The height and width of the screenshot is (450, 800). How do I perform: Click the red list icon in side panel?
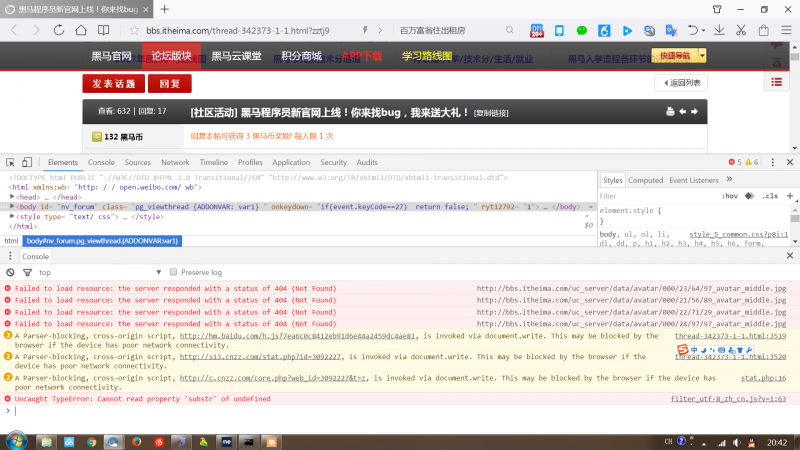[777, 82]
